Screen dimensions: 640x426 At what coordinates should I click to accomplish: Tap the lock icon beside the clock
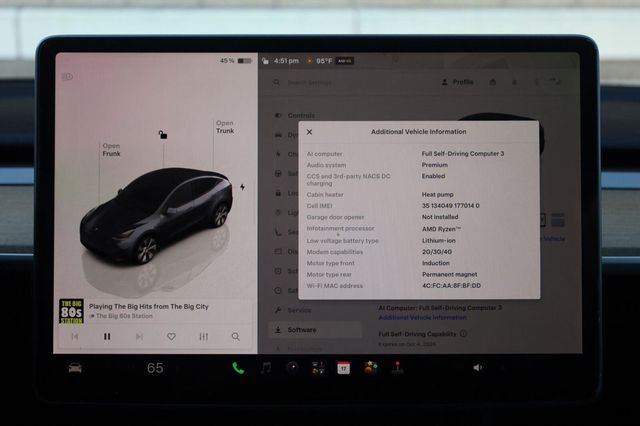265,61
